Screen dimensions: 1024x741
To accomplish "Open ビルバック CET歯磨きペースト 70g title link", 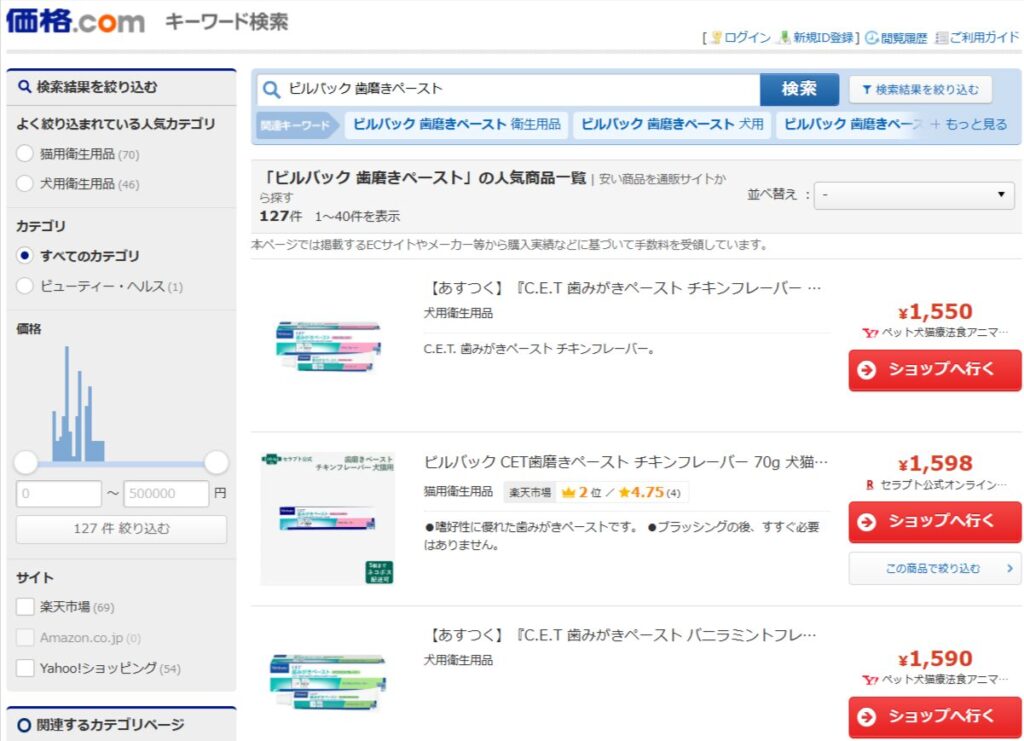I will point(626,462).
